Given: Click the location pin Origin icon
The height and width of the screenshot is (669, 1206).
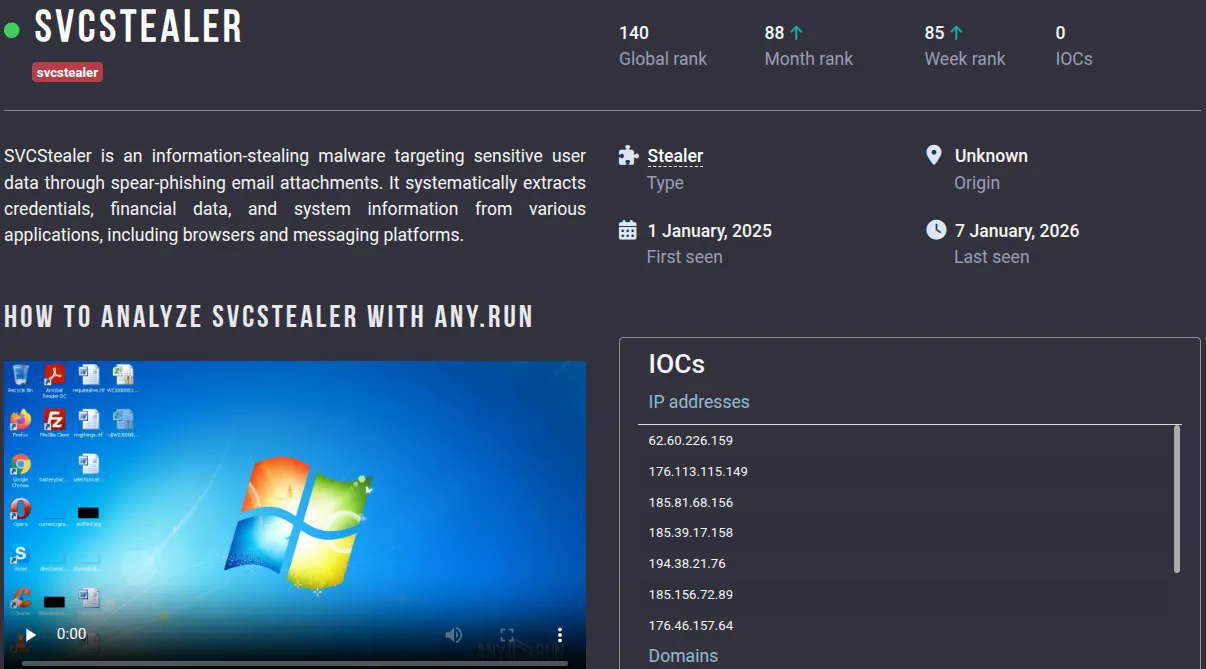Looking at the screenshot, I should (x=934, y=155).
